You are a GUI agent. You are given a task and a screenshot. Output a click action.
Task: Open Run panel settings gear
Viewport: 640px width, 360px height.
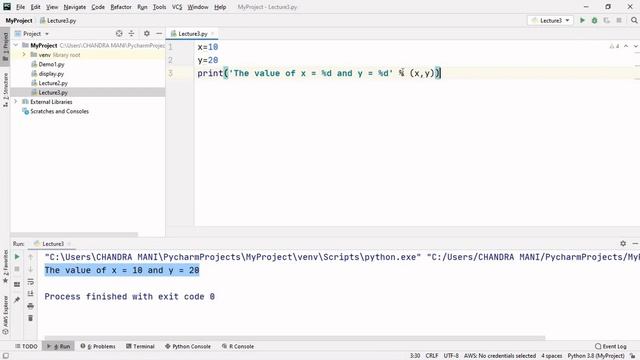tap(623, 243)
